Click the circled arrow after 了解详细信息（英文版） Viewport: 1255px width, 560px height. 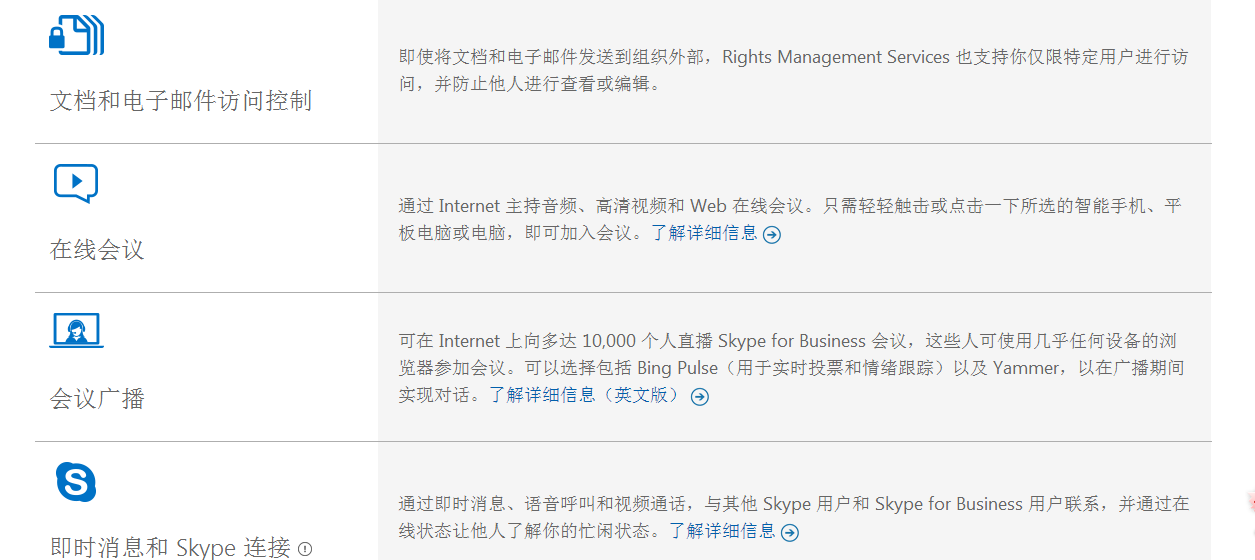[x=700, y=397]
